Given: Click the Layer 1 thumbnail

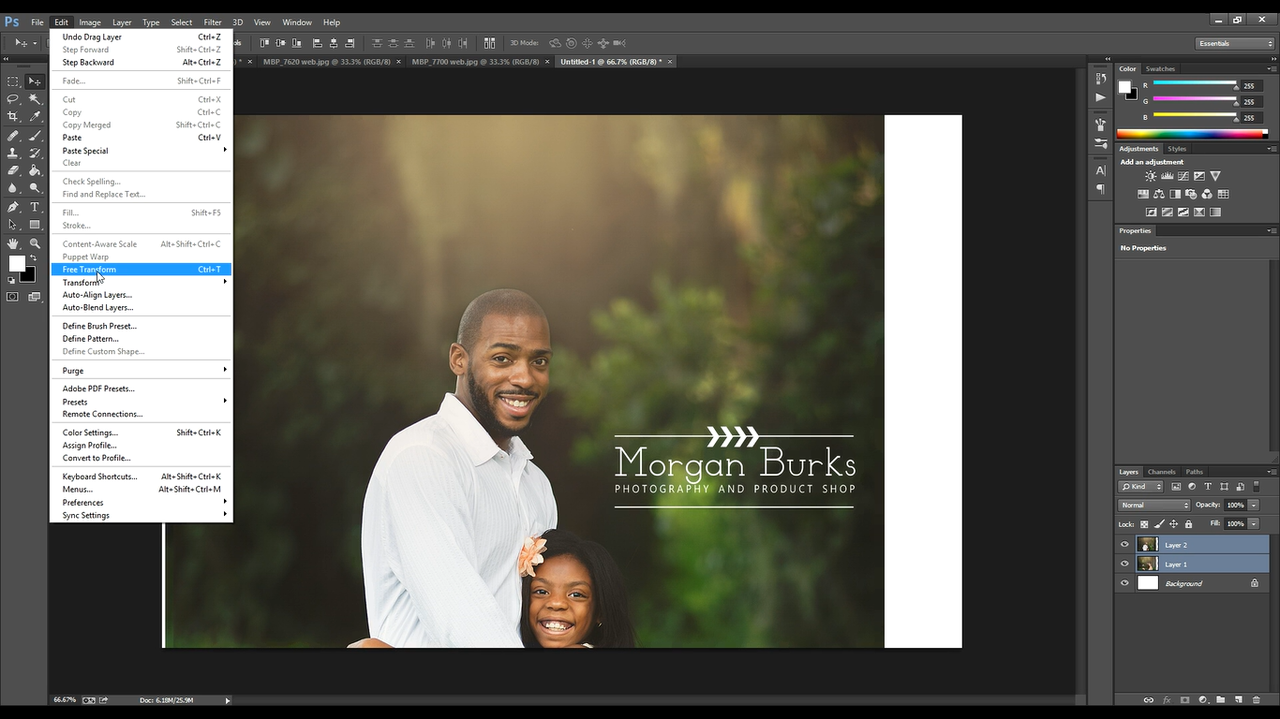Looking at the screenshot, I should (1147, 563).
